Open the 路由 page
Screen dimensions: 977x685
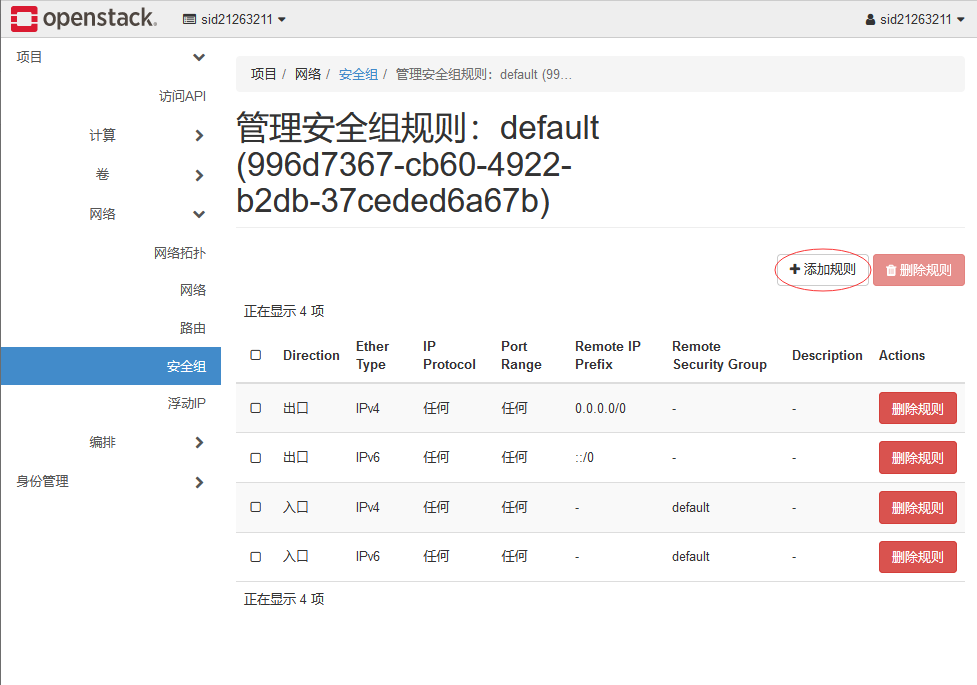pyautogui.click(x=193, y=328)
